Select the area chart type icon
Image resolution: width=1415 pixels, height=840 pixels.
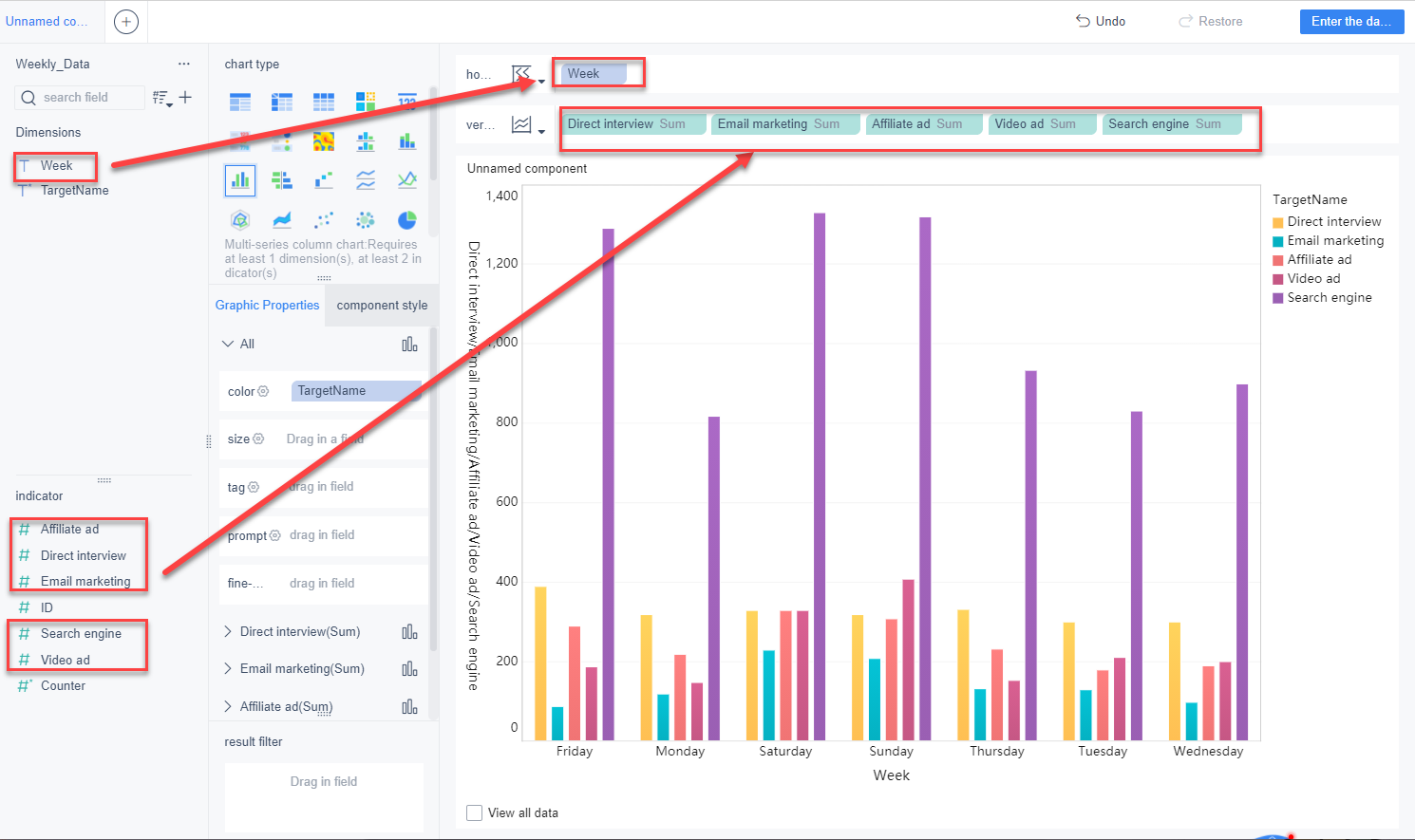(x=282, y=220)
